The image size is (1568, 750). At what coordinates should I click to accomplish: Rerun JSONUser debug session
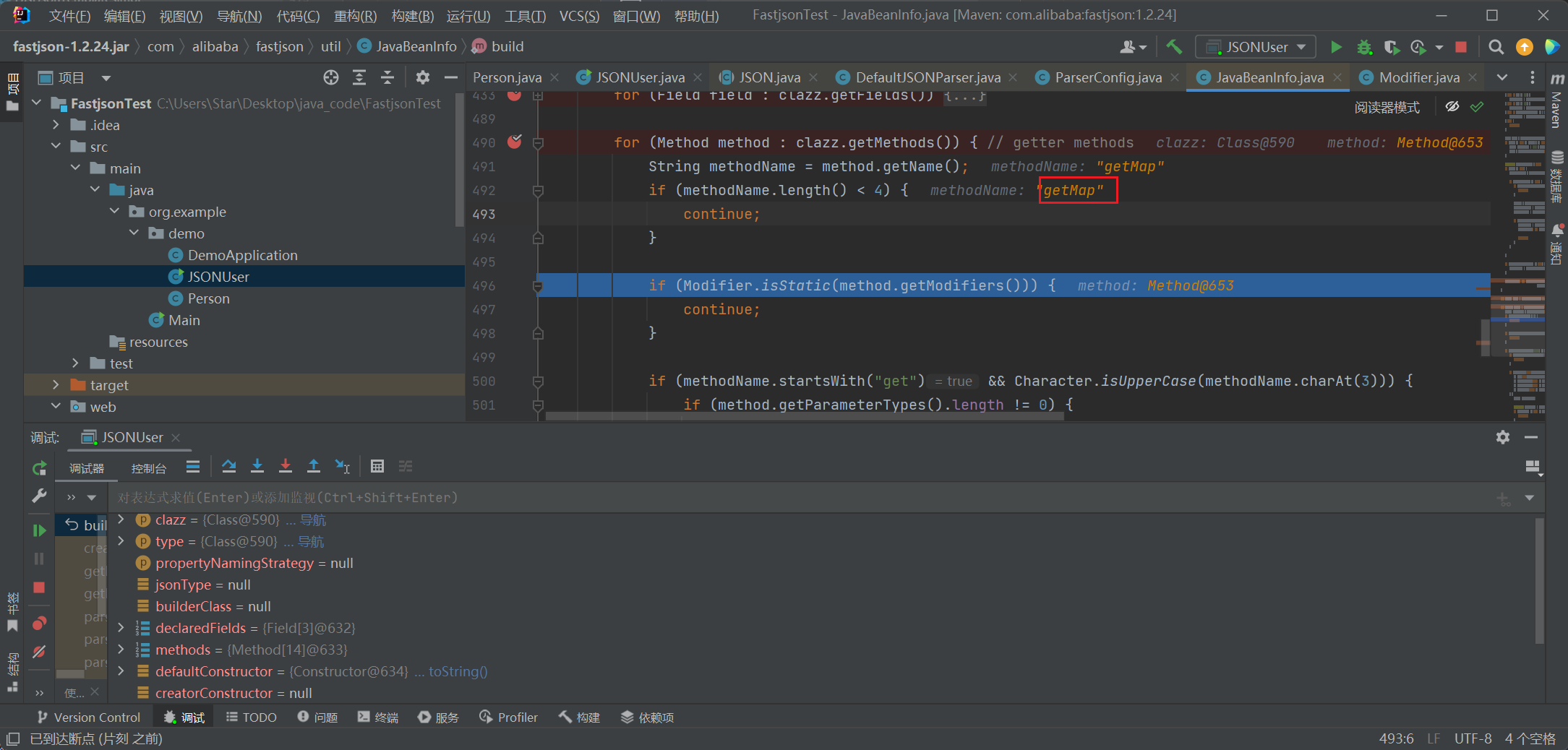coord(40,468)
